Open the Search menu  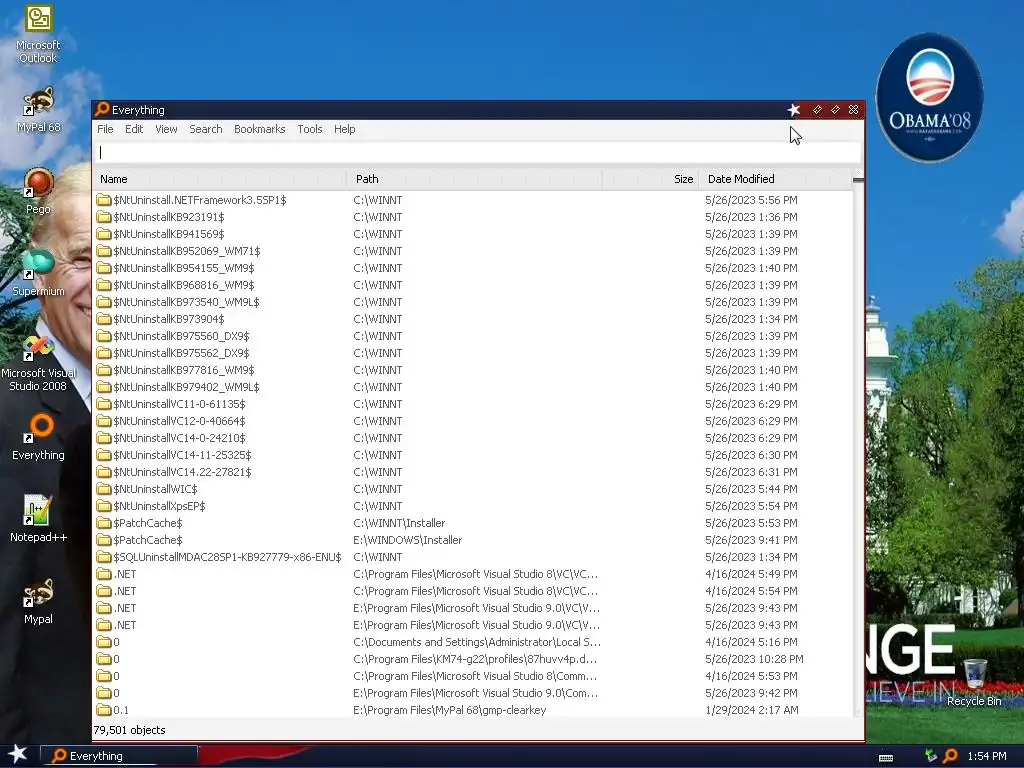point(206,129)
